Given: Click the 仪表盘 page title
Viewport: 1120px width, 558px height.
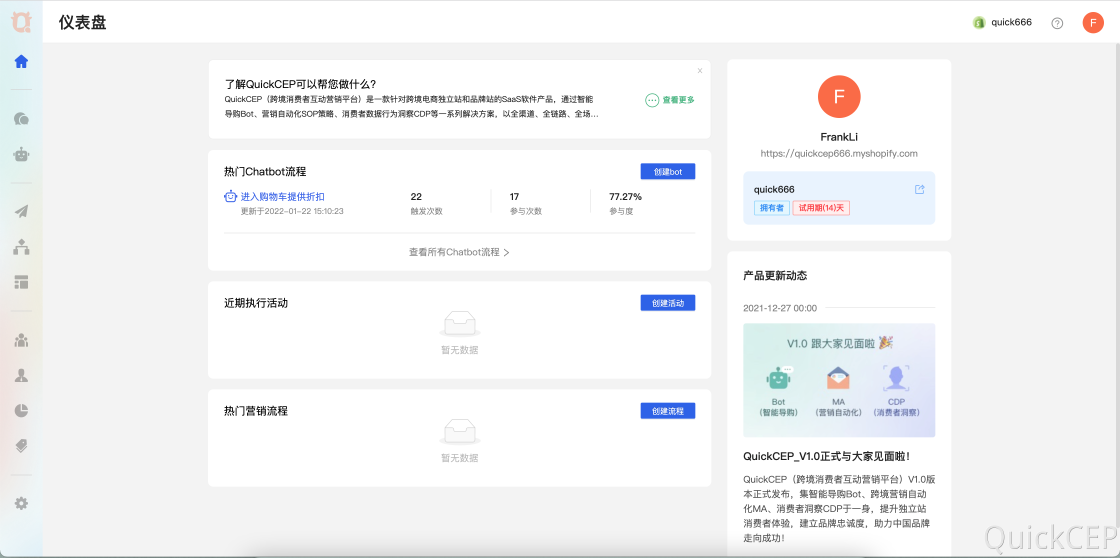Looking at the screenshot, I should [83, 23].
